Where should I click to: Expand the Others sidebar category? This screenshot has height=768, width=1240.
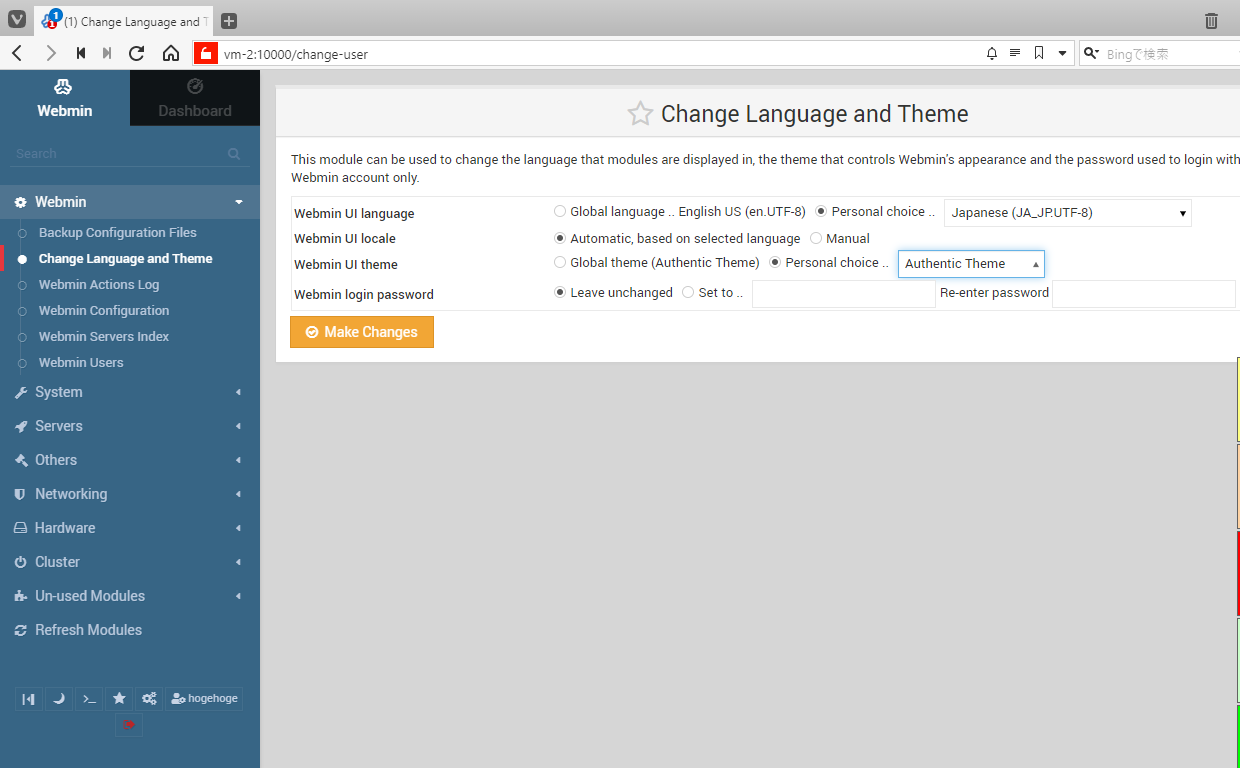pyautogui.click(x=130, y=460)
